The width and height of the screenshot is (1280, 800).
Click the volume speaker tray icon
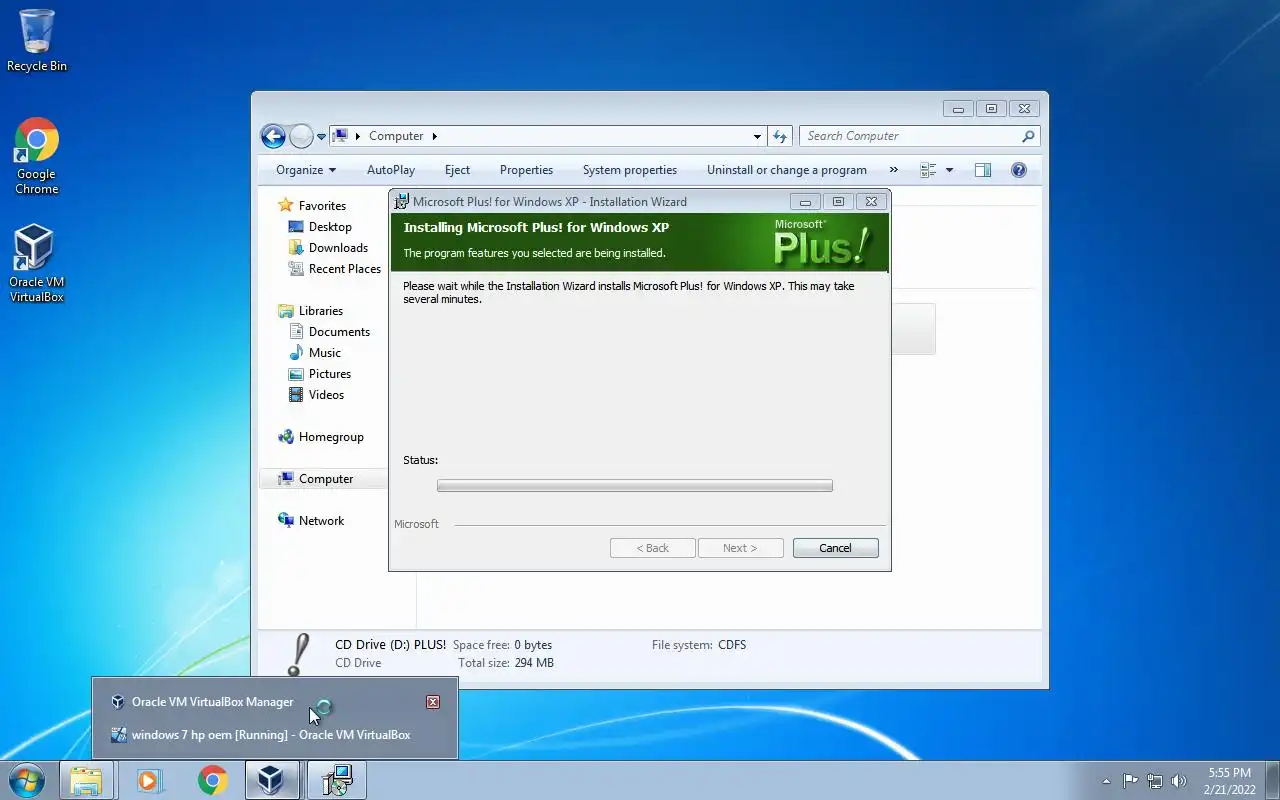tap(1179, 781)
